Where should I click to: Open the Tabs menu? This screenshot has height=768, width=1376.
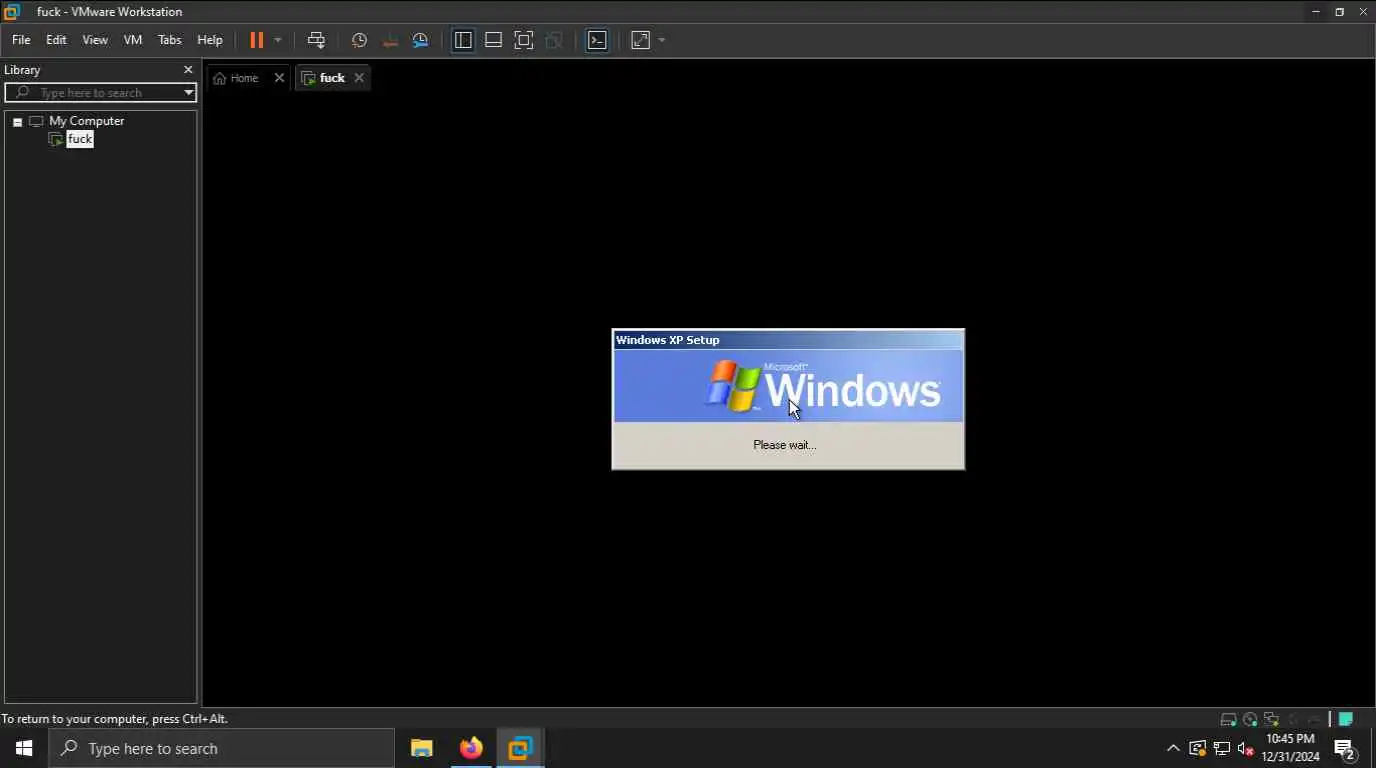point(170,40)
